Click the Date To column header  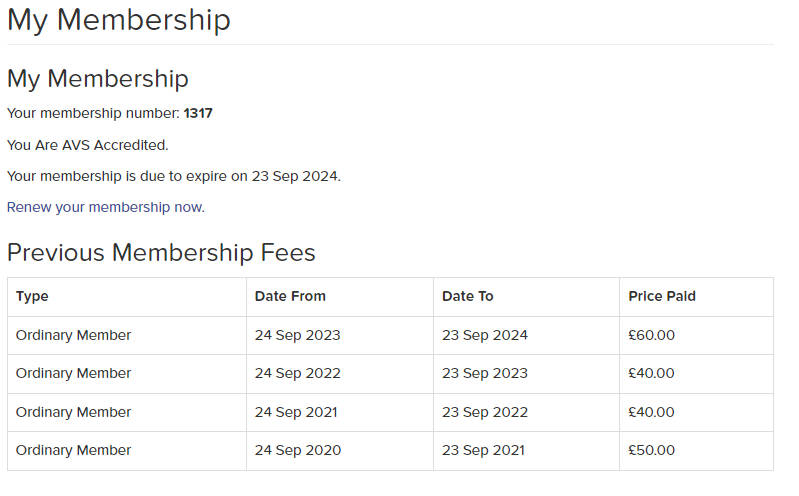coord(468,296)
